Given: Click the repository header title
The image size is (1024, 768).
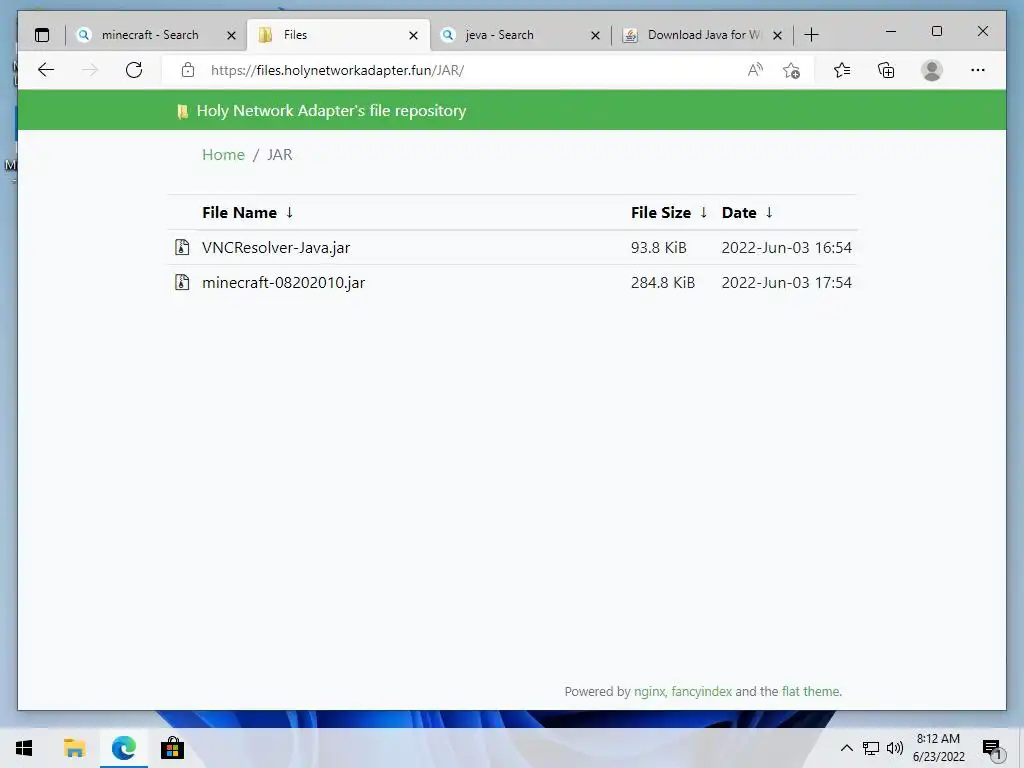Looking at the screenshot, I should click(331, 110).
